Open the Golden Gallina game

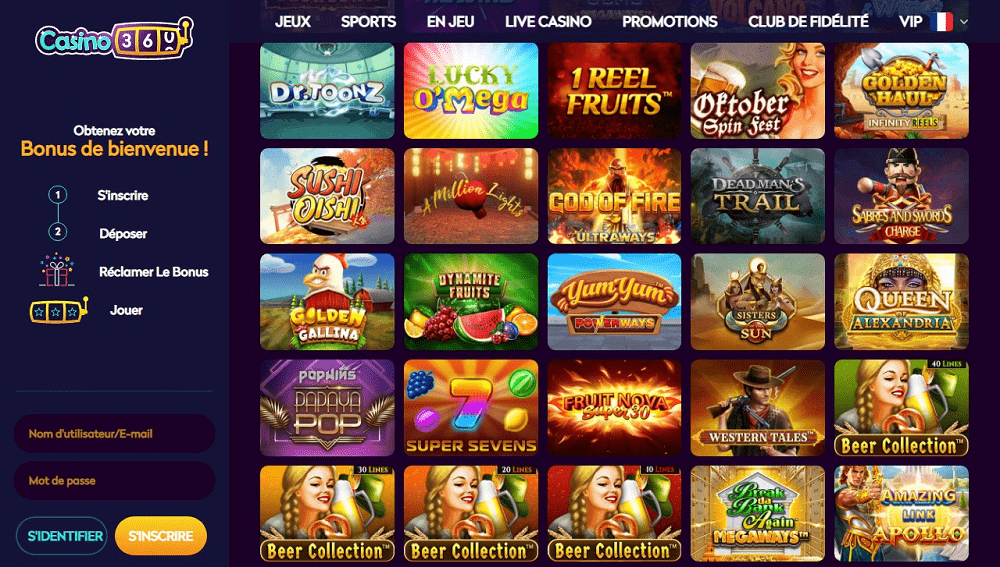coord(327,302)
